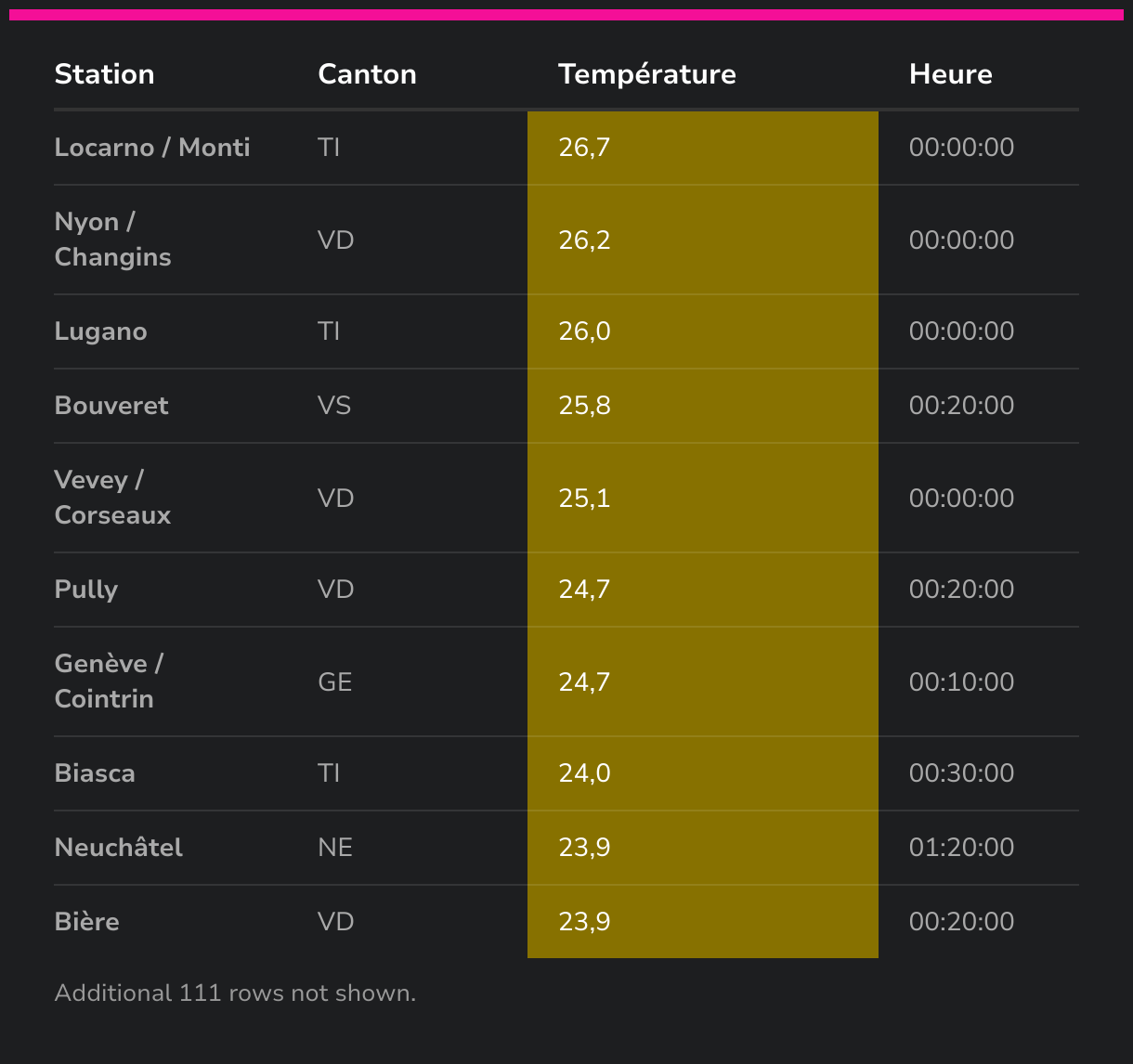Sort by the Canton column header
1133x1064 pixels.
367,74
